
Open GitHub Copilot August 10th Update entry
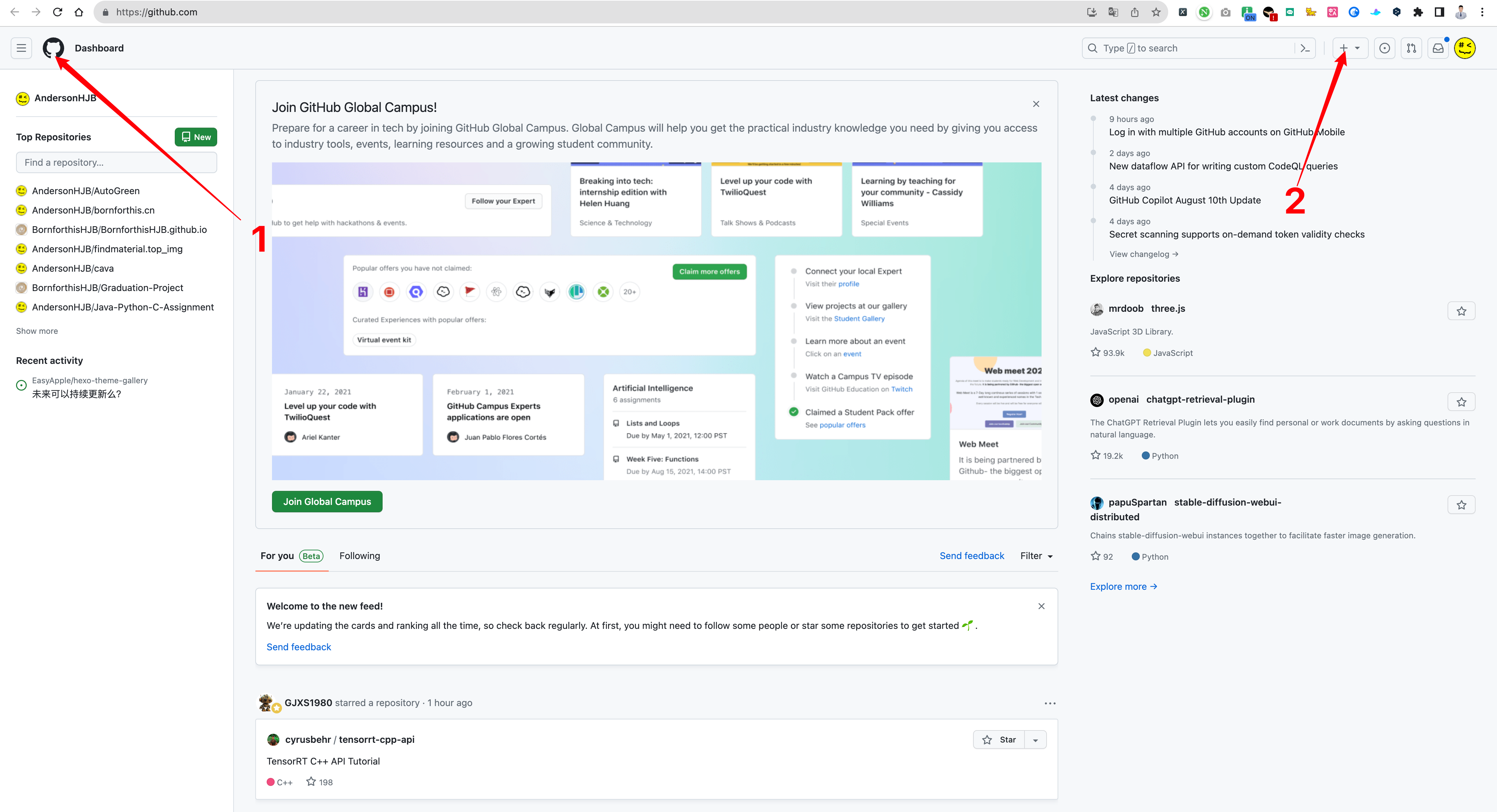tap(1185, 200)
